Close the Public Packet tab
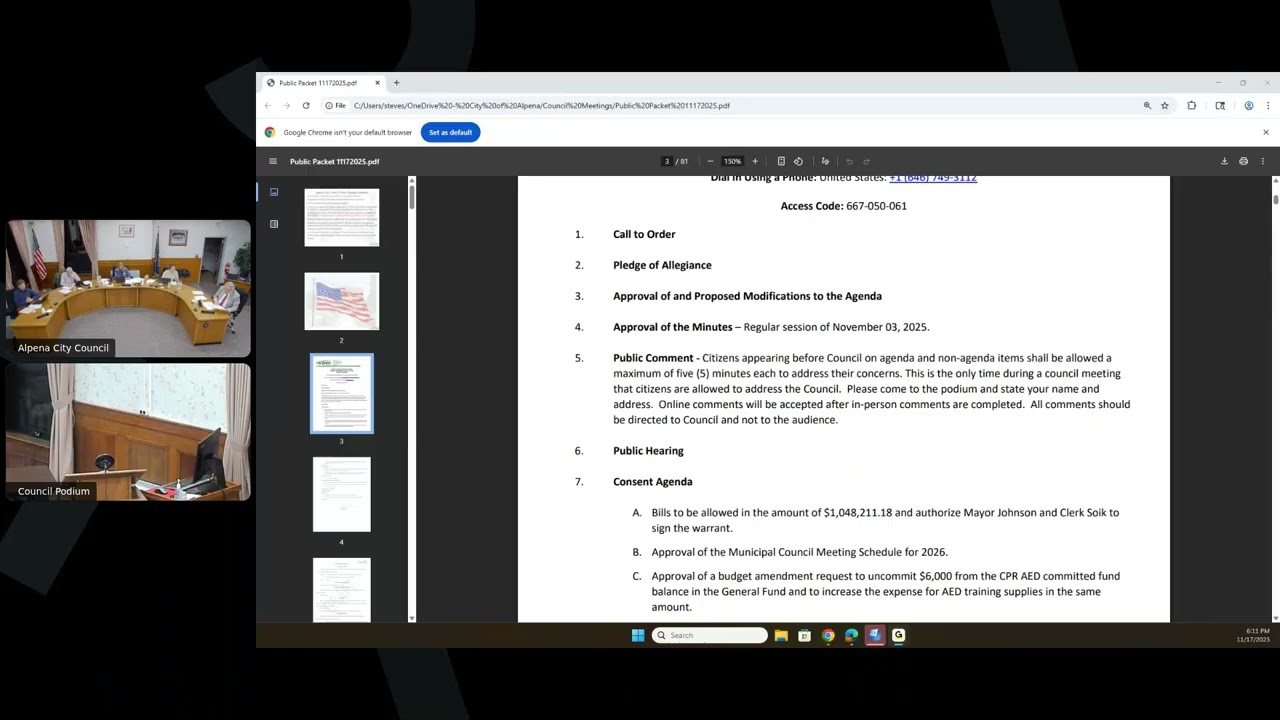This screenshot has height=720, width=1280. point(378,83)
